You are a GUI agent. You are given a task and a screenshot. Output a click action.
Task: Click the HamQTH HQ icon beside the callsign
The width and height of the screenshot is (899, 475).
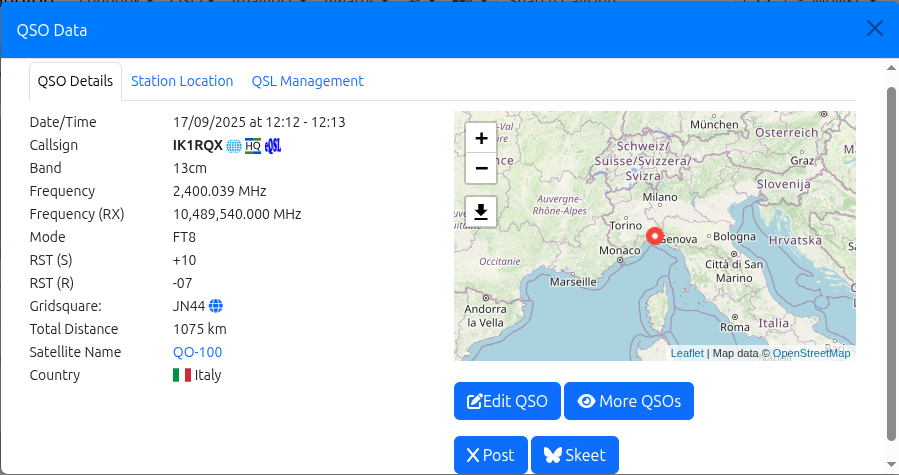coord(253,146)
